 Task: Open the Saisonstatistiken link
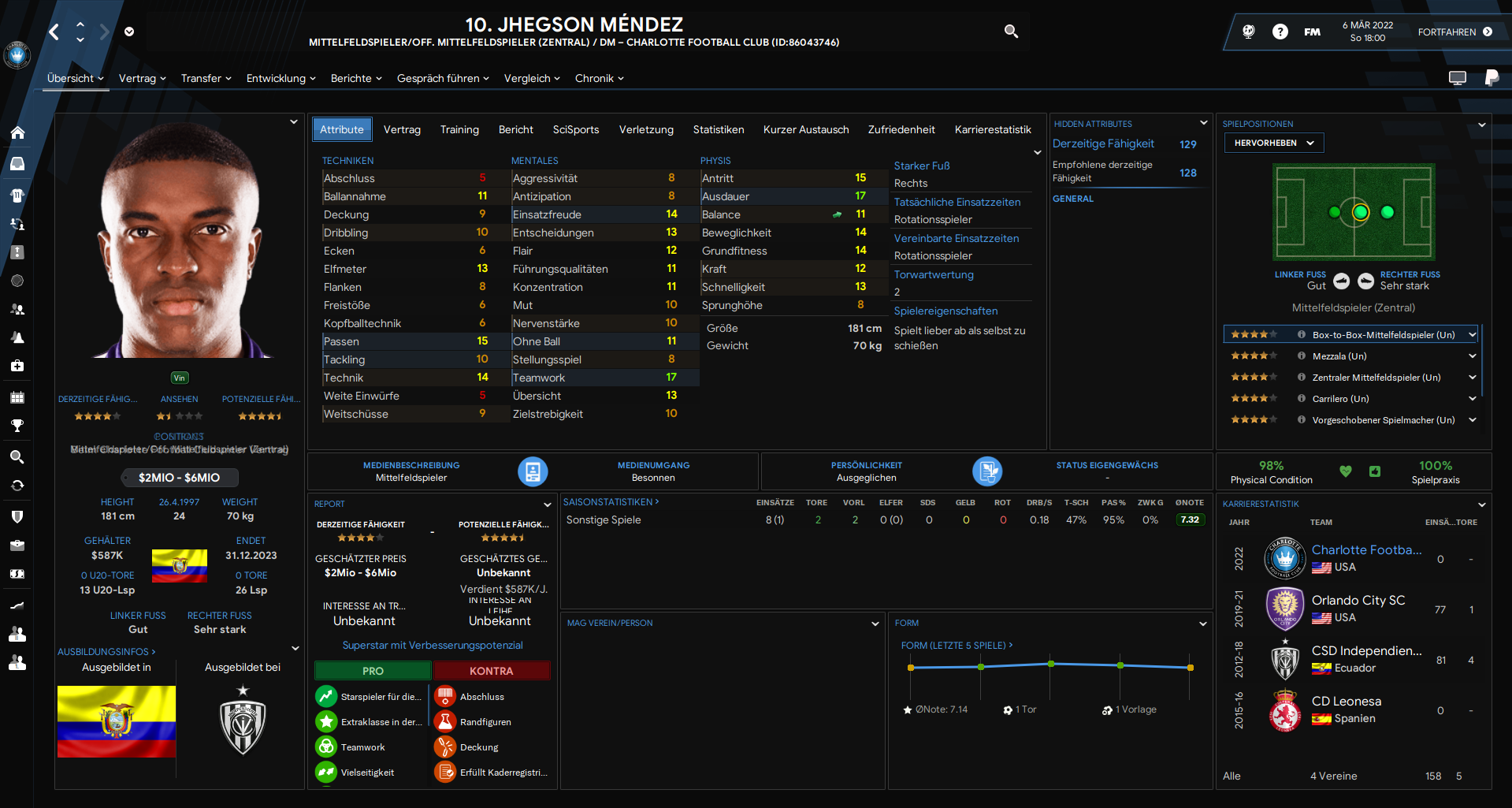point(611,502)
